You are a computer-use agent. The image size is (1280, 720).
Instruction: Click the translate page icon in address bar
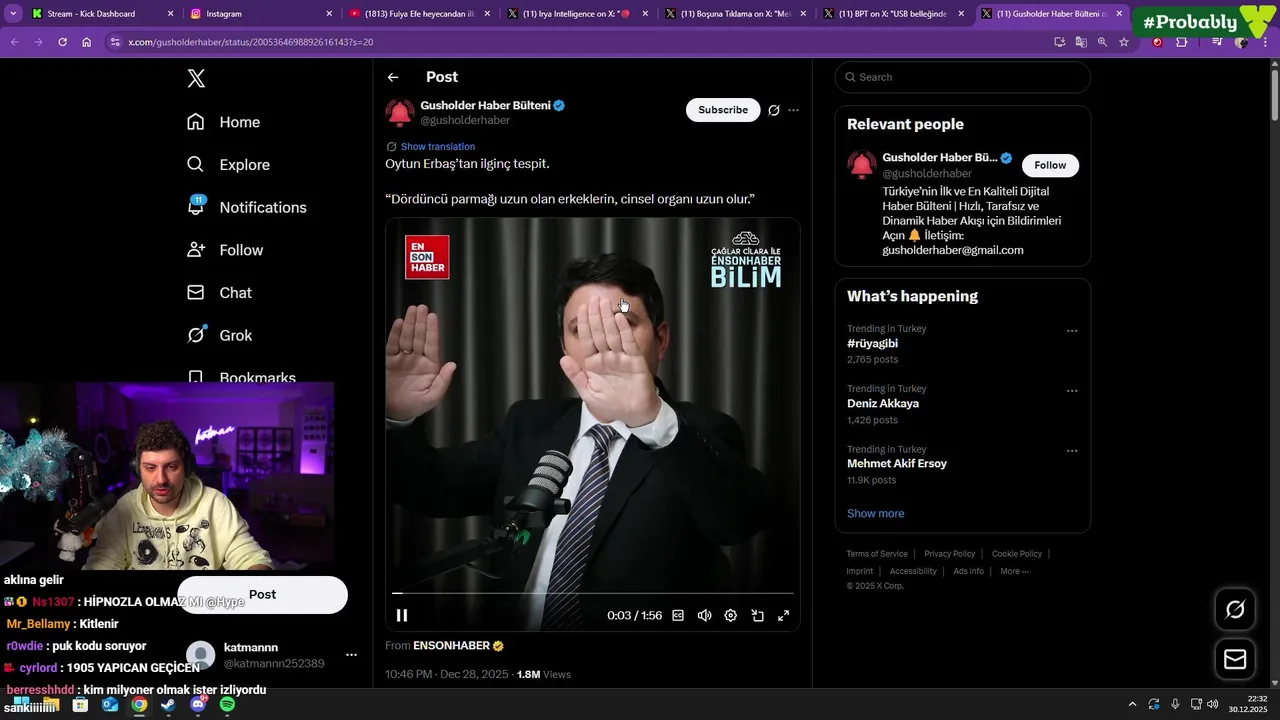click(1081, 42)
